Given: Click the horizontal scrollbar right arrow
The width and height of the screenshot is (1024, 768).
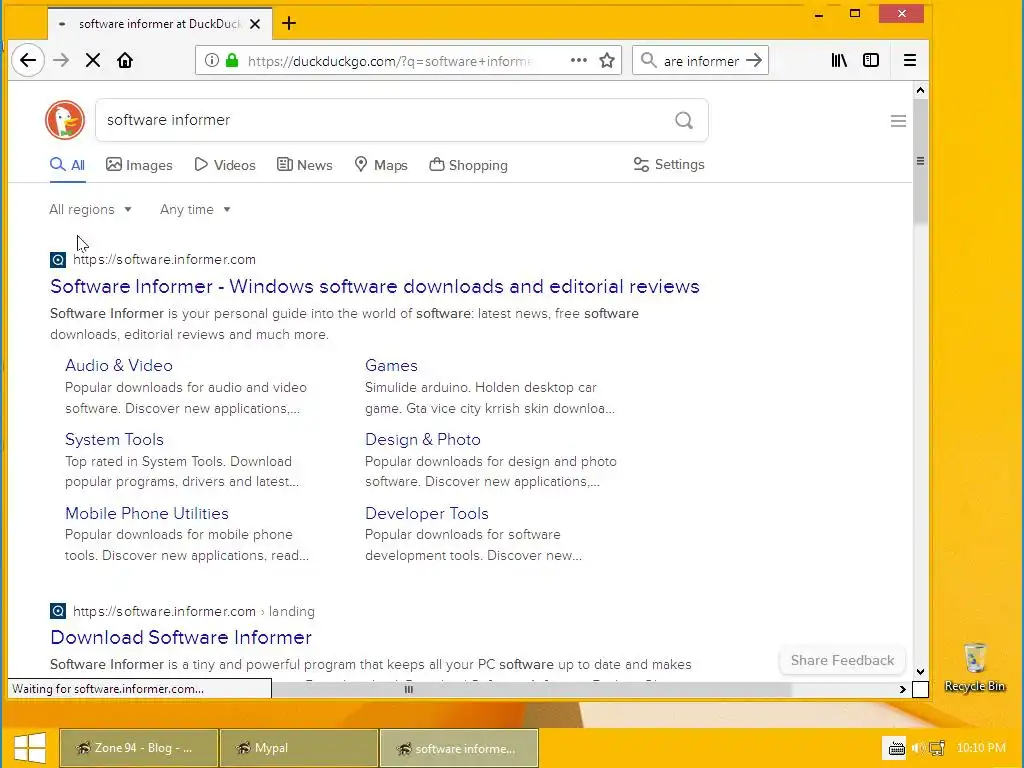Looking at the screenshot, I should pyautogui.click(x=903, y=689).
